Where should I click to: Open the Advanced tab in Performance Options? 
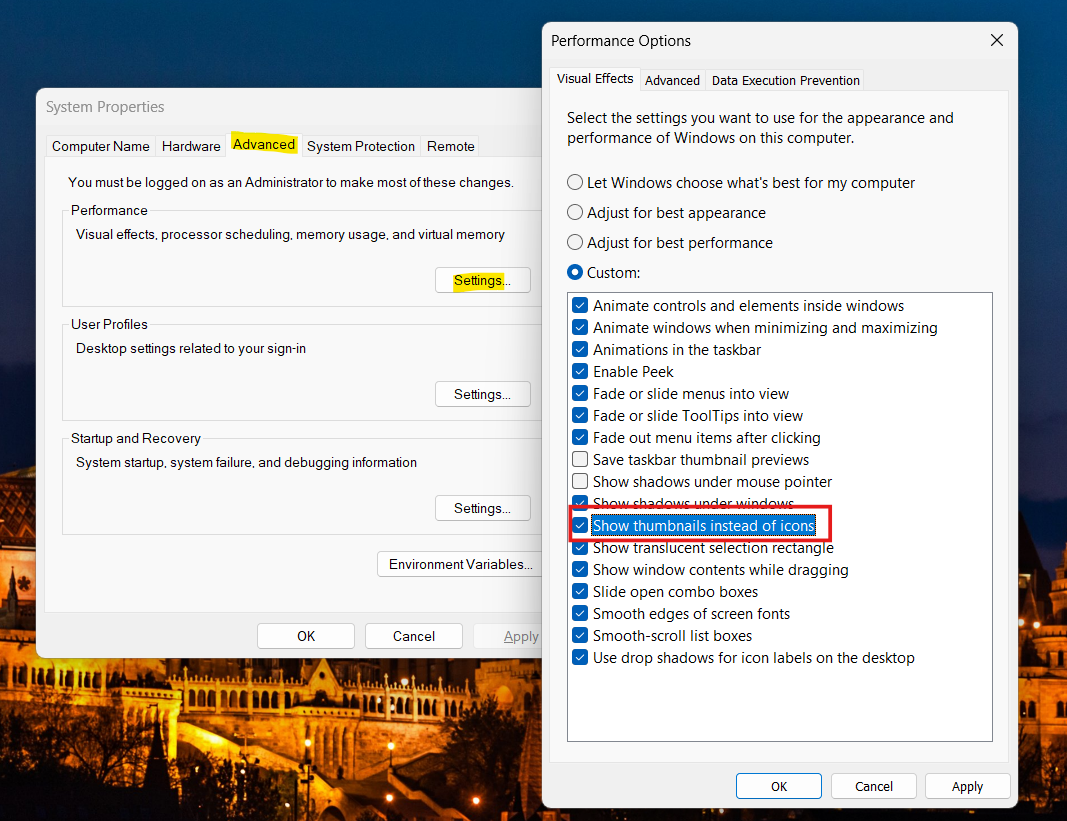[672, 80]
